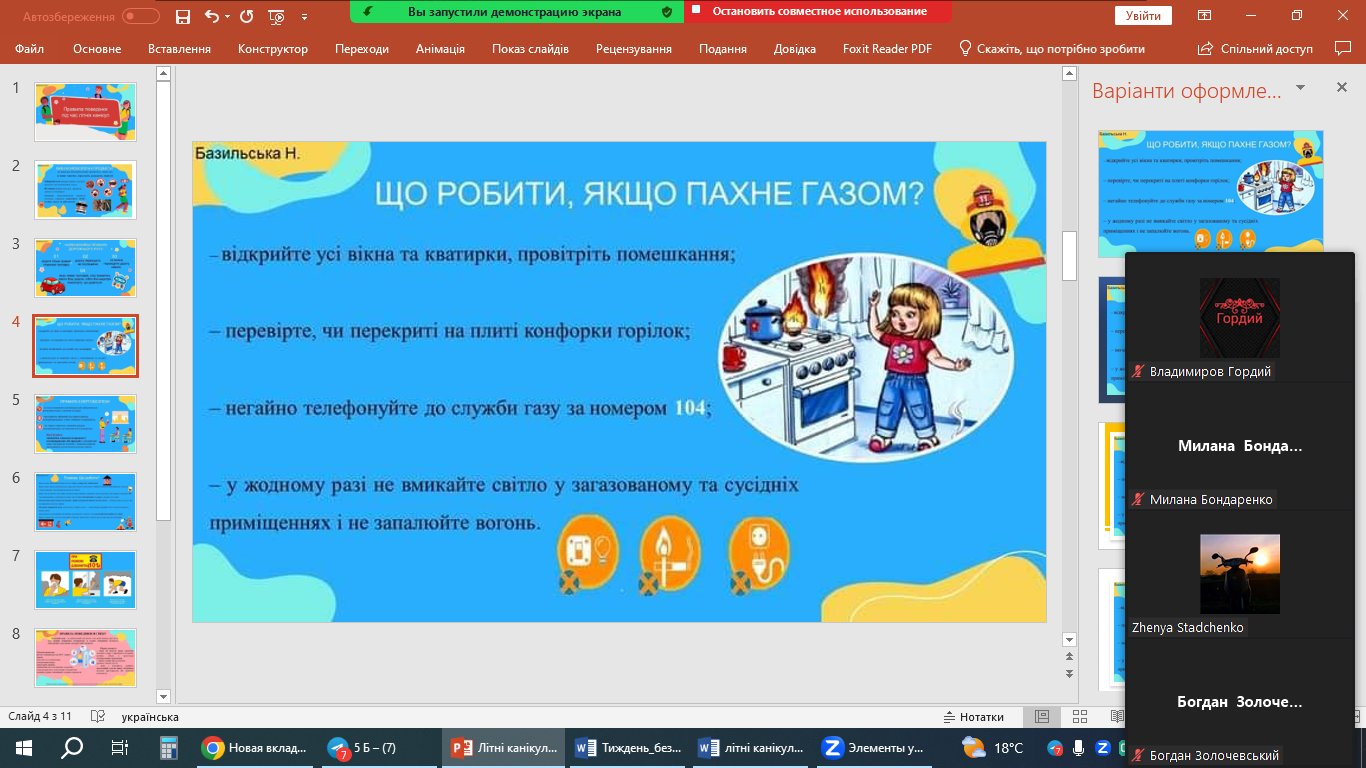Switch to Normal view icon
The height and width of the screenshot is (768, 1366).
click(x=1042, y=717)
